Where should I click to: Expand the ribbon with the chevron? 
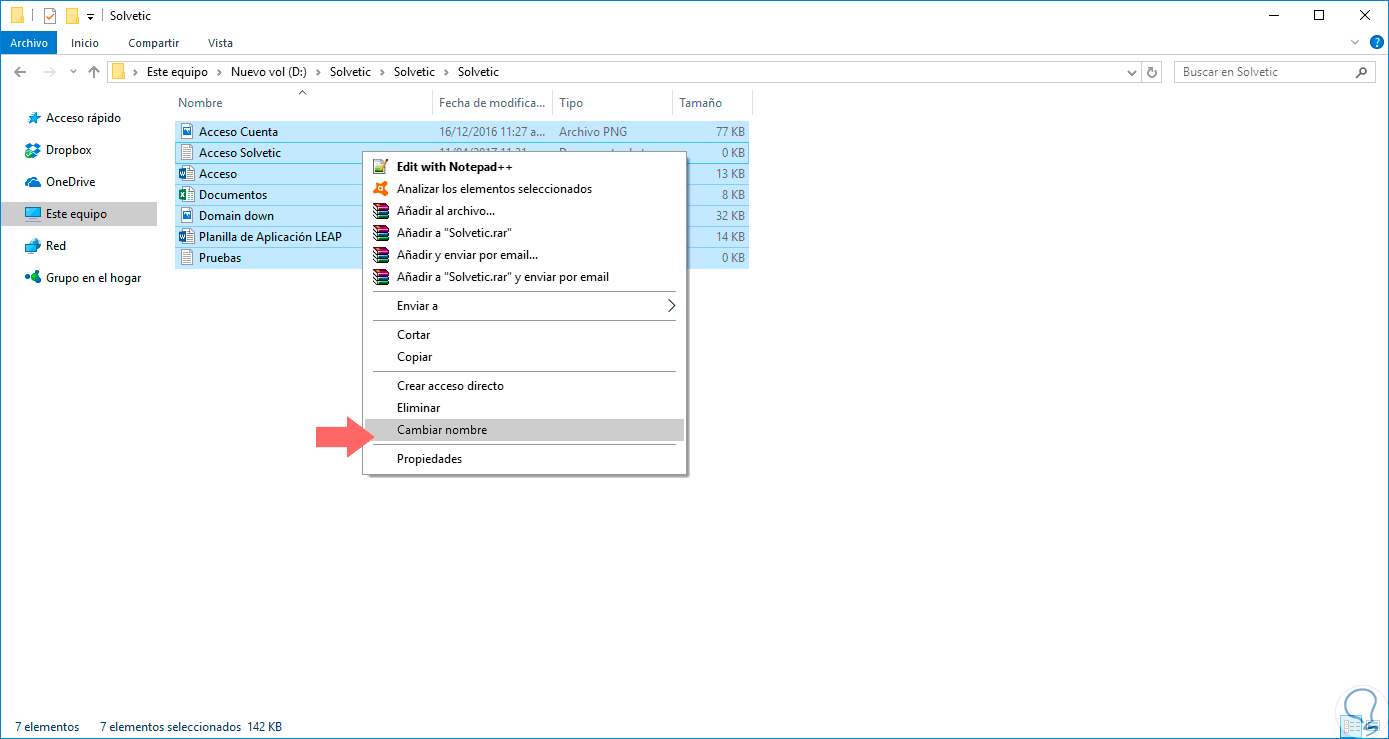(x=1355, y=43)
